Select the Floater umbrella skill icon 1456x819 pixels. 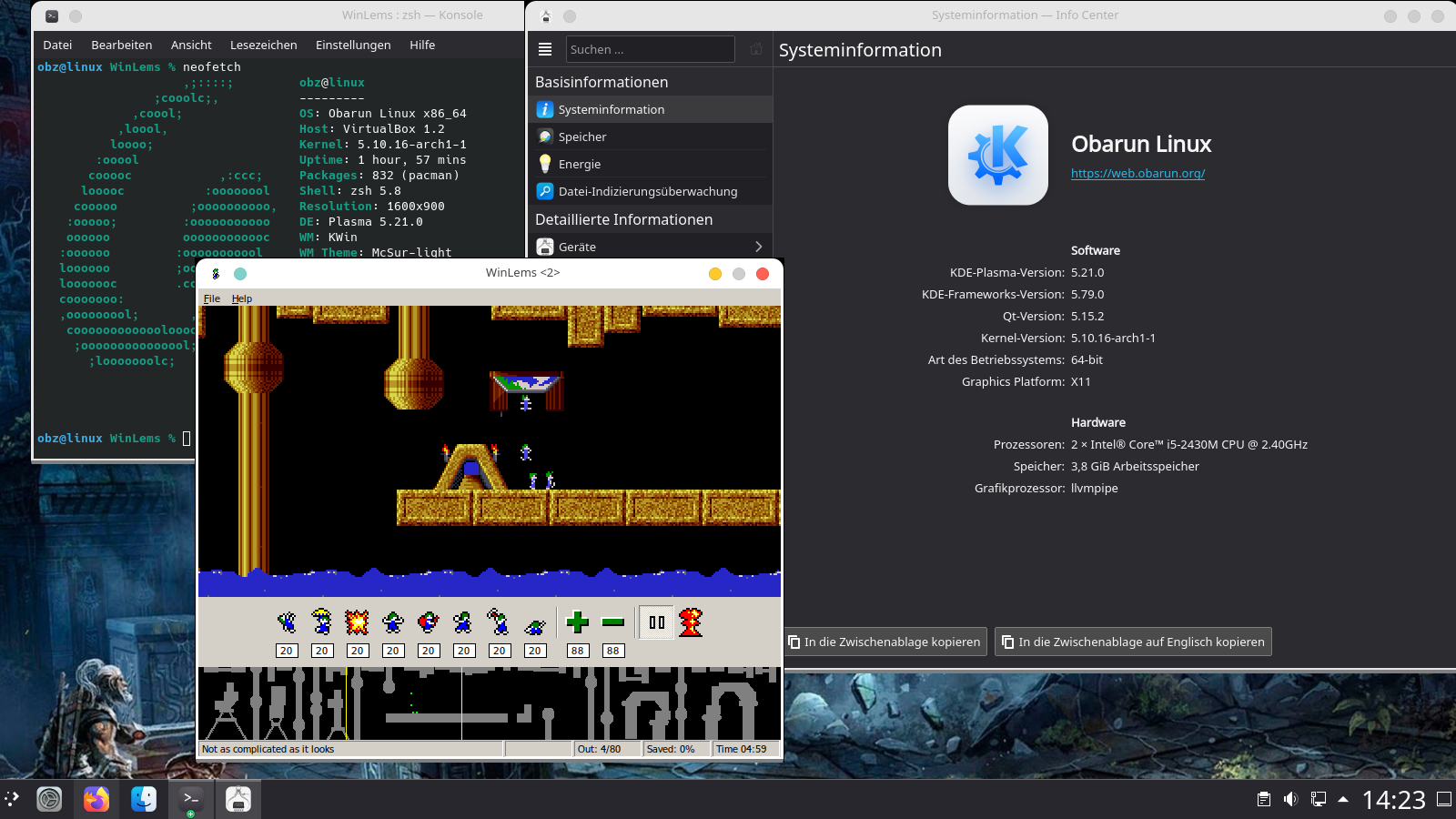(322, 622)
